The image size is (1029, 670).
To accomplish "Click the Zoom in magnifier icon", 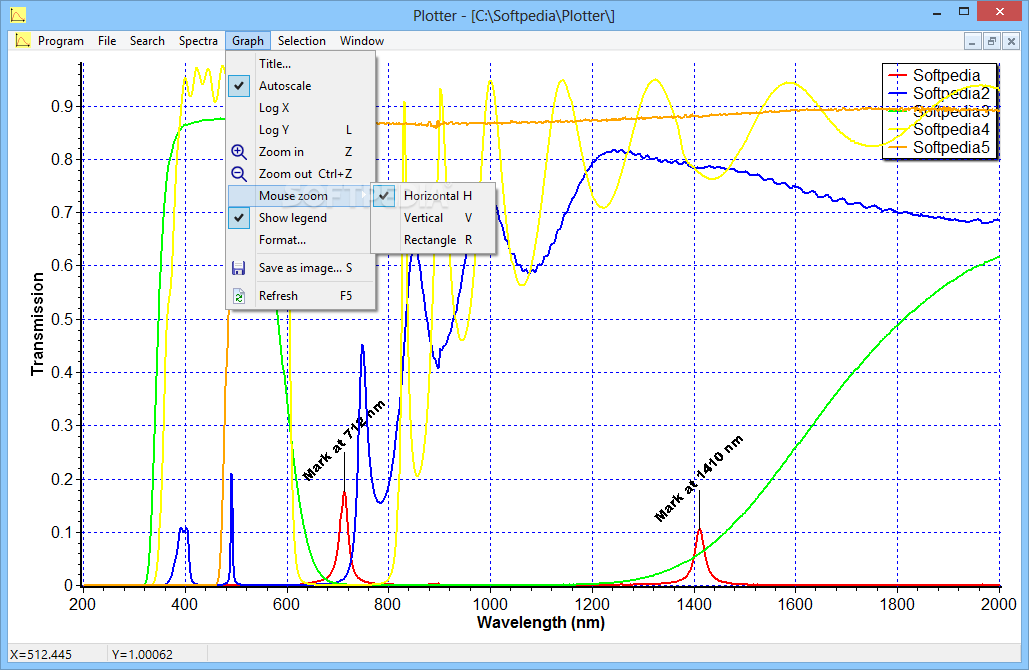I will (x=239, y=152).
